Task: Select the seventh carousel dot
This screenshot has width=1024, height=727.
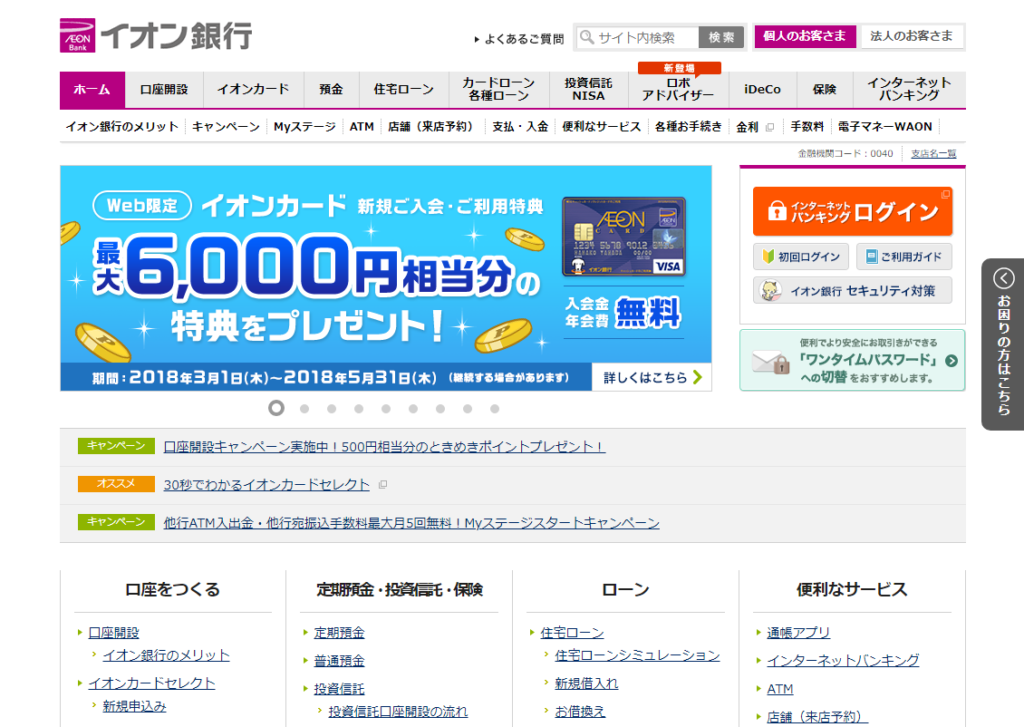Action: (x=440, y=409)
